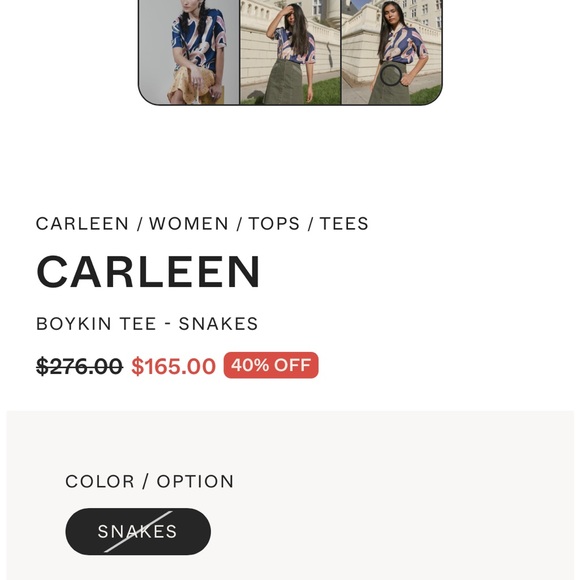Click the slash separator before TEES breadcrumb
The image size is (580, 580).
(x=310, y=224)
